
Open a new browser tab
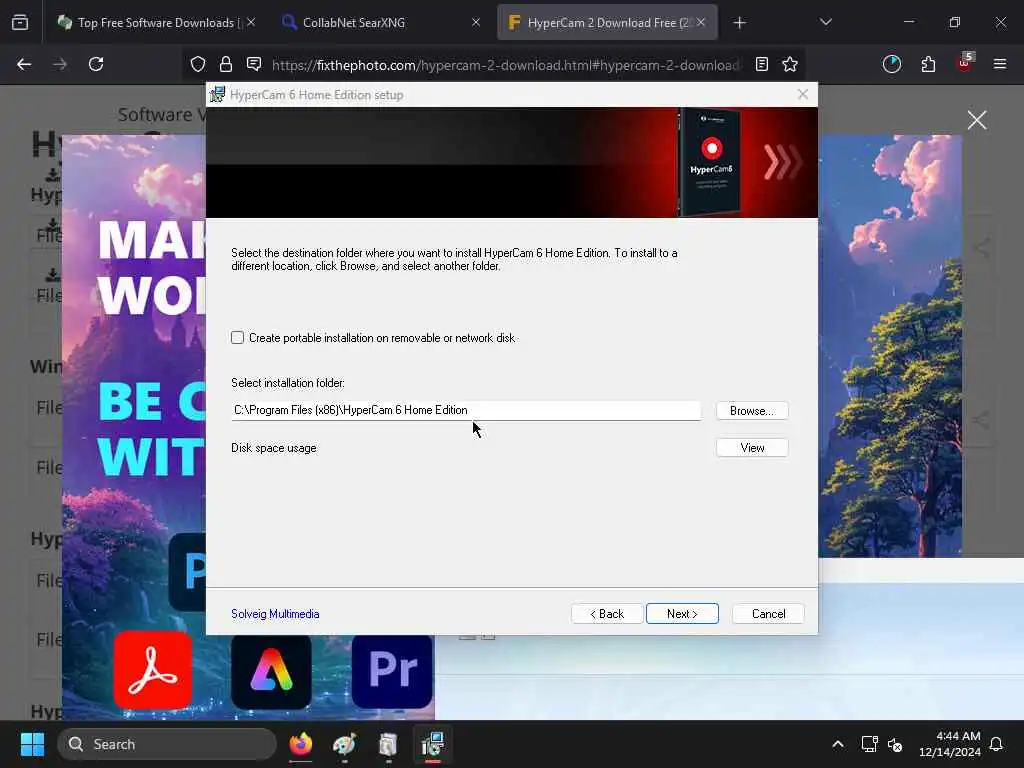coord(739,23)
